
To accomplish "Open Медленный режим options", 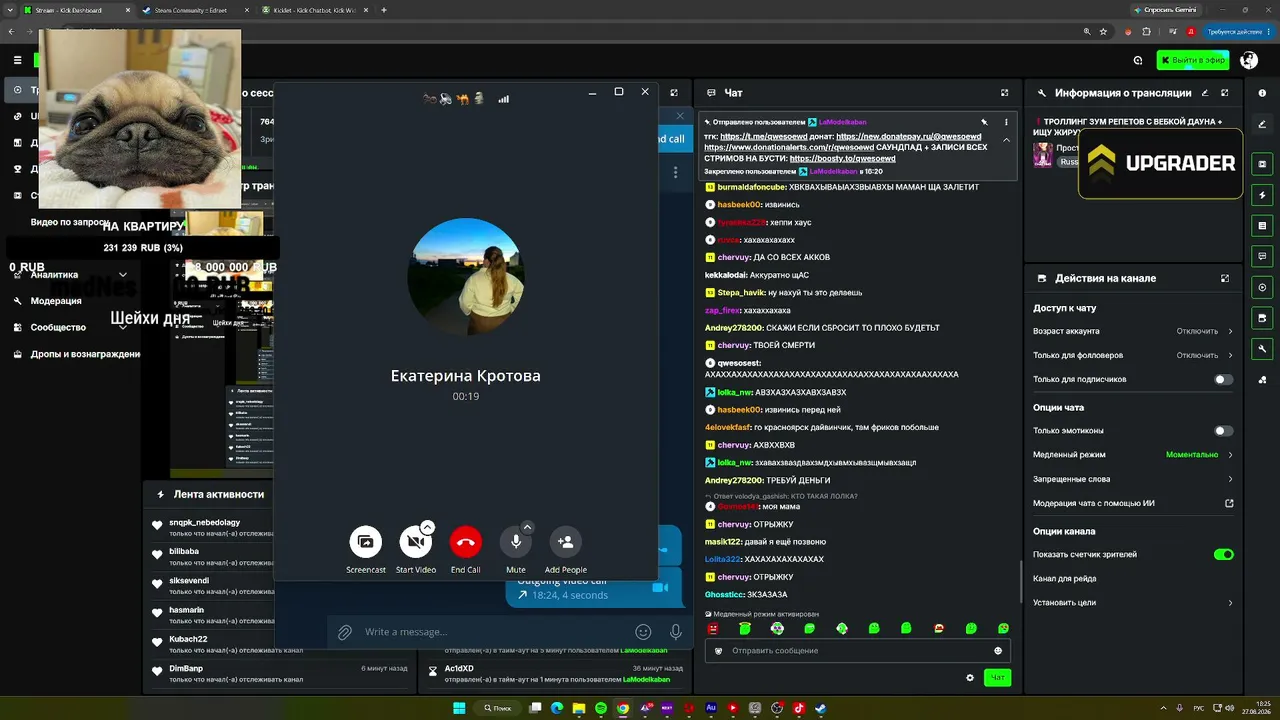I will pyautogui.click(x=1133, y=455).
